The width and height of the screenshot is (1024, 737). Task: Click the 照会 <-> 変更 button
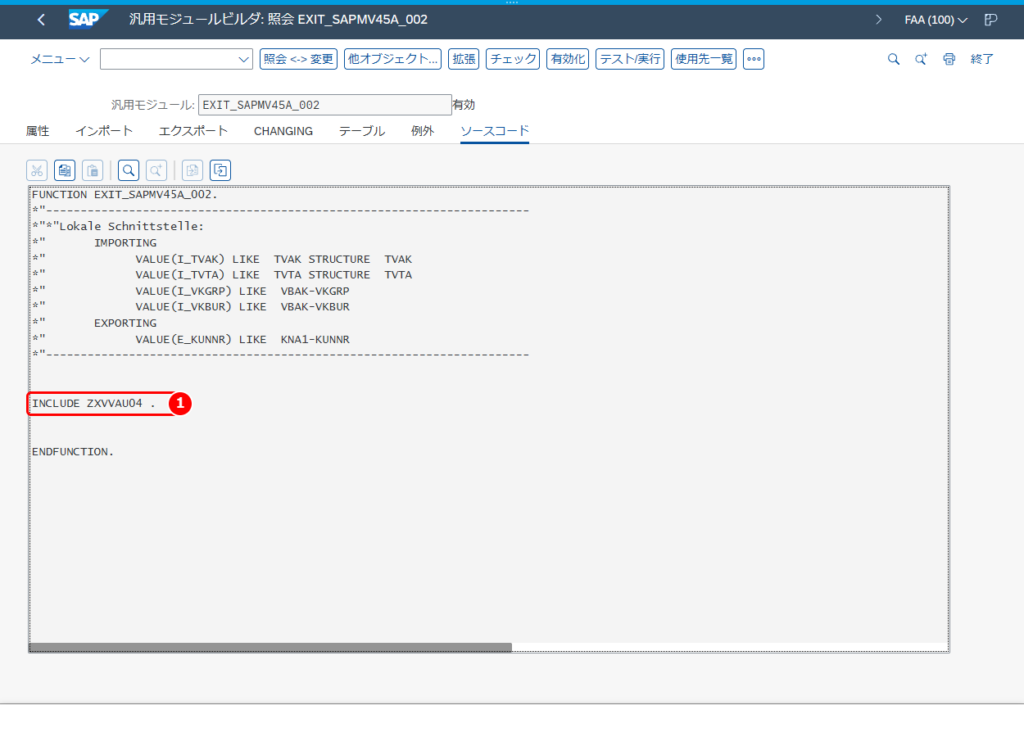[298, 59]
